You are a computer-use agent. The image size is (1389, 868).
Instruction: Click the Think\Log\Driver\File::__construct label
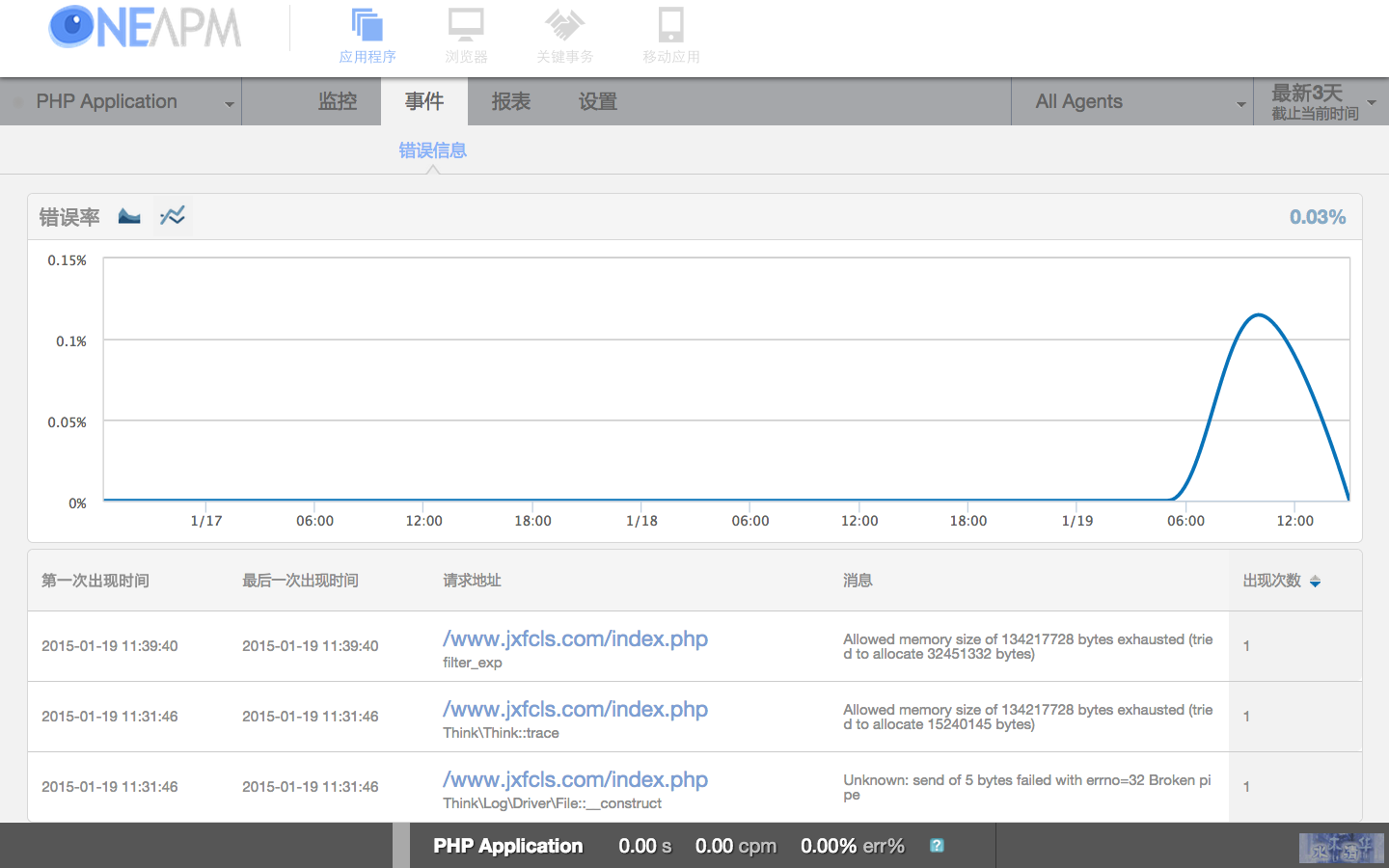552,803
